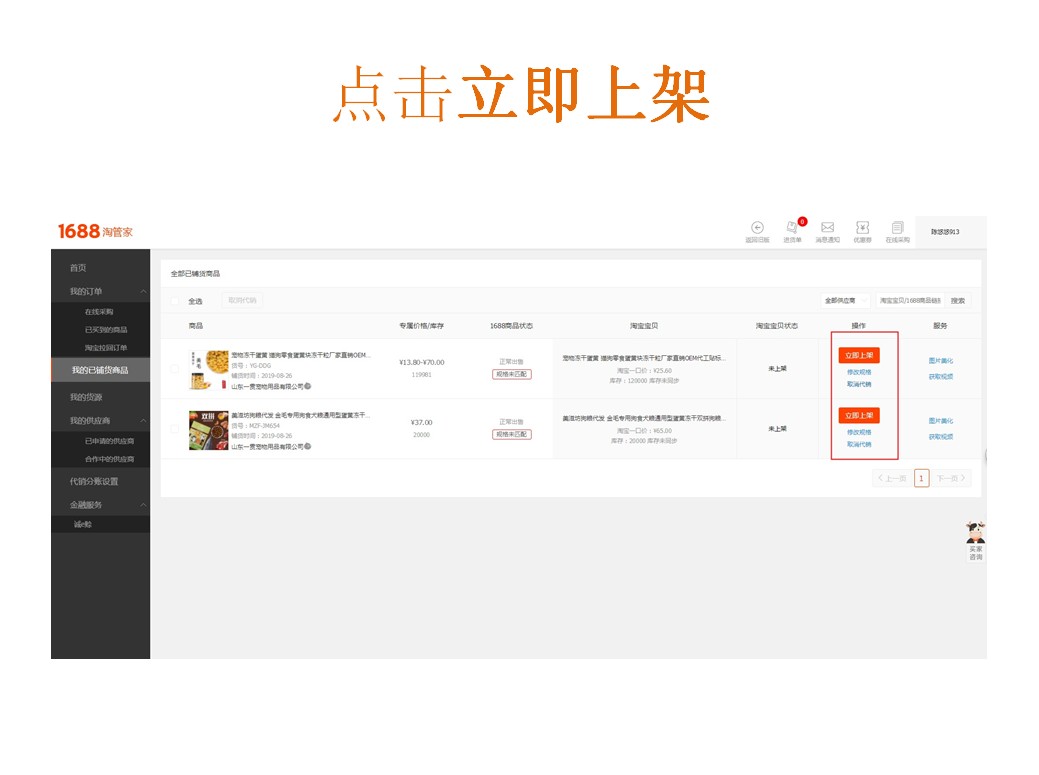This screenshot has width=1039, height=775.
Task: Click the 修改规格 link in row one
Action: 861,372
